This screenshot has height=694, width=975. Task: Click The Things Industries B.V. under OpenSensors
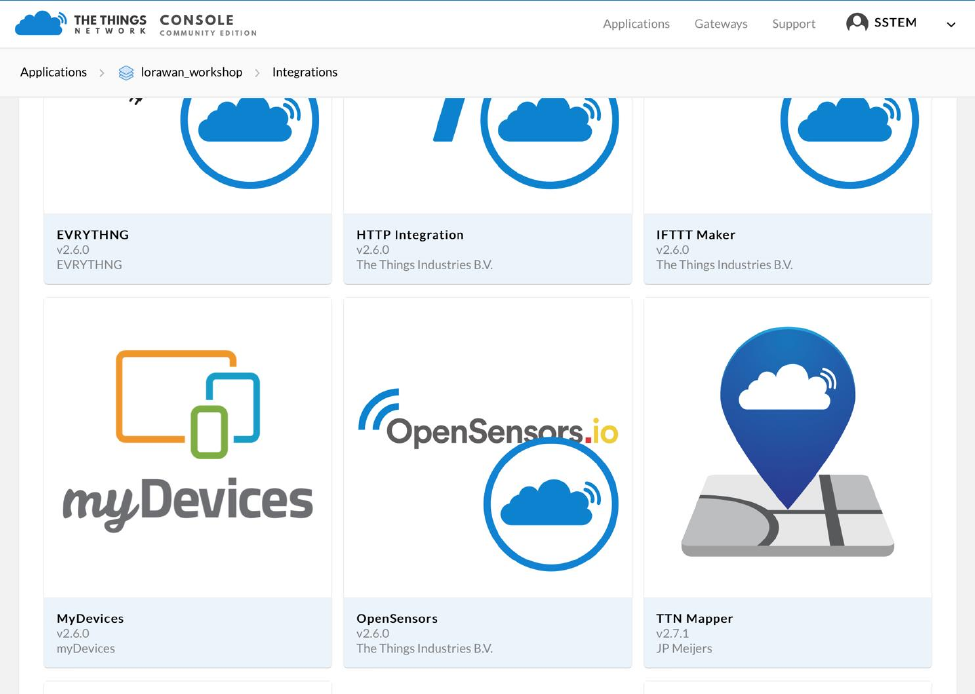(x=424, y=648)
